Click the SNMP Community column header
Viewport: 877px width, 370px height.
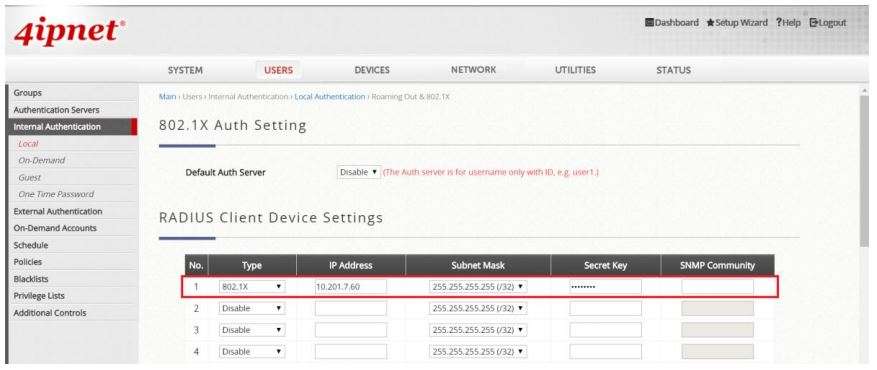tap(717, 265)
